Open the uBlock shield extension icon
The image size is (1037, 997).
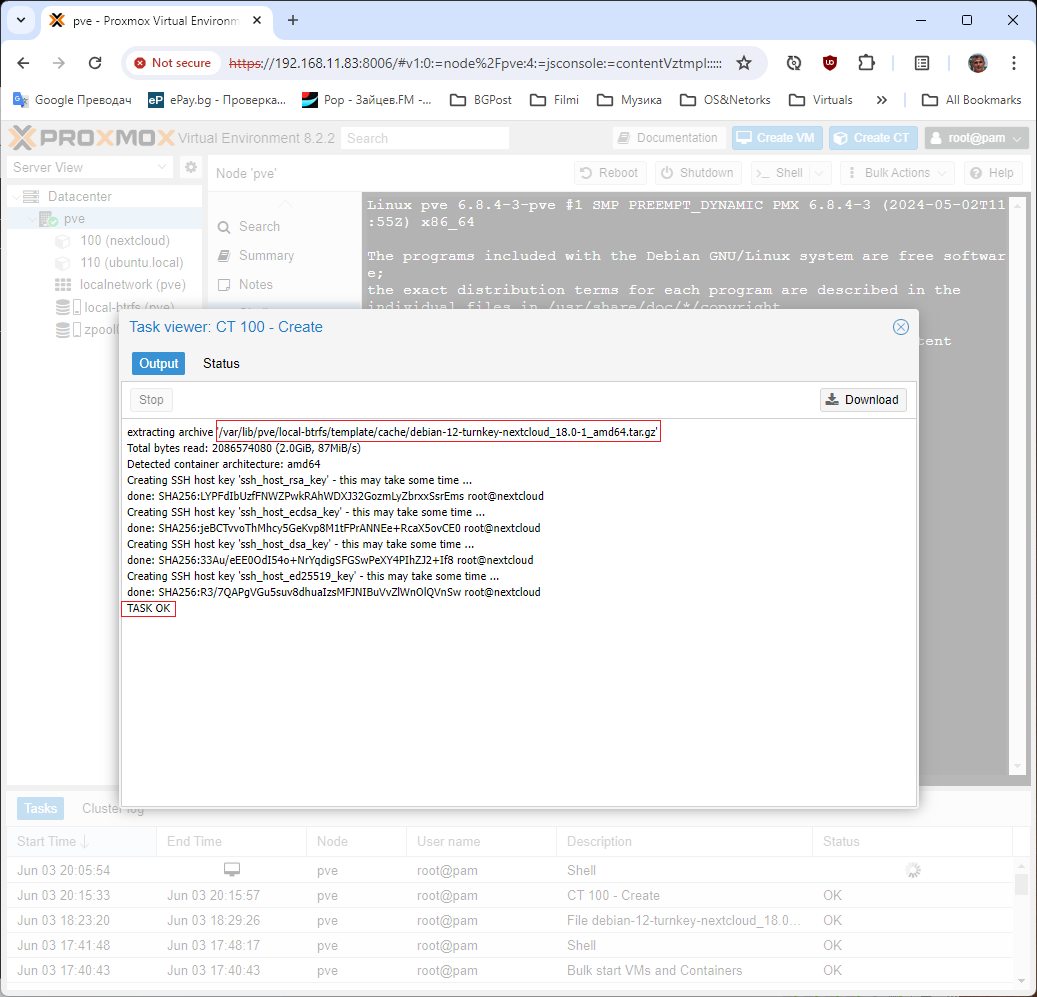(x=829, y=63)
